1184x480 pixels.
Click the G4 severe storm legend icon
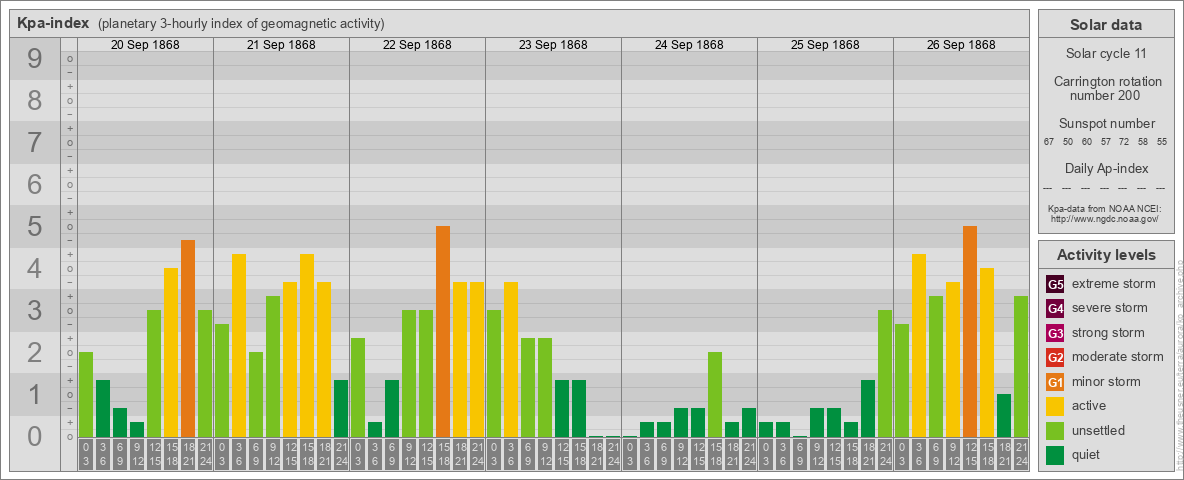click(x=1055, y=308)
